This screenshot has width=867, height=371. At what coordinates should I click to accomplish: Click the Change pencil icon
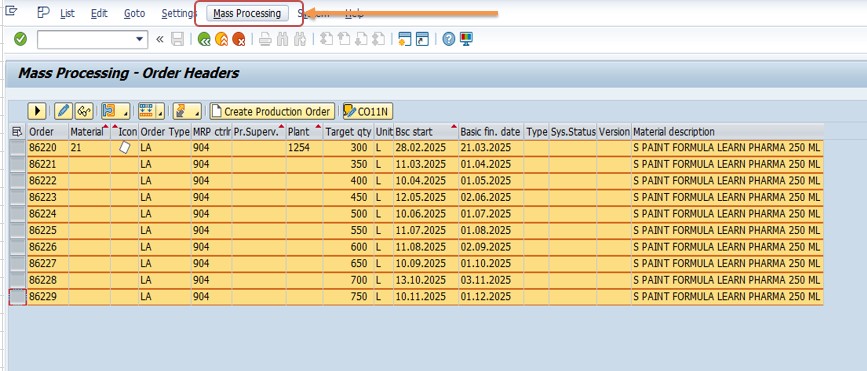[x=64, y=111]
